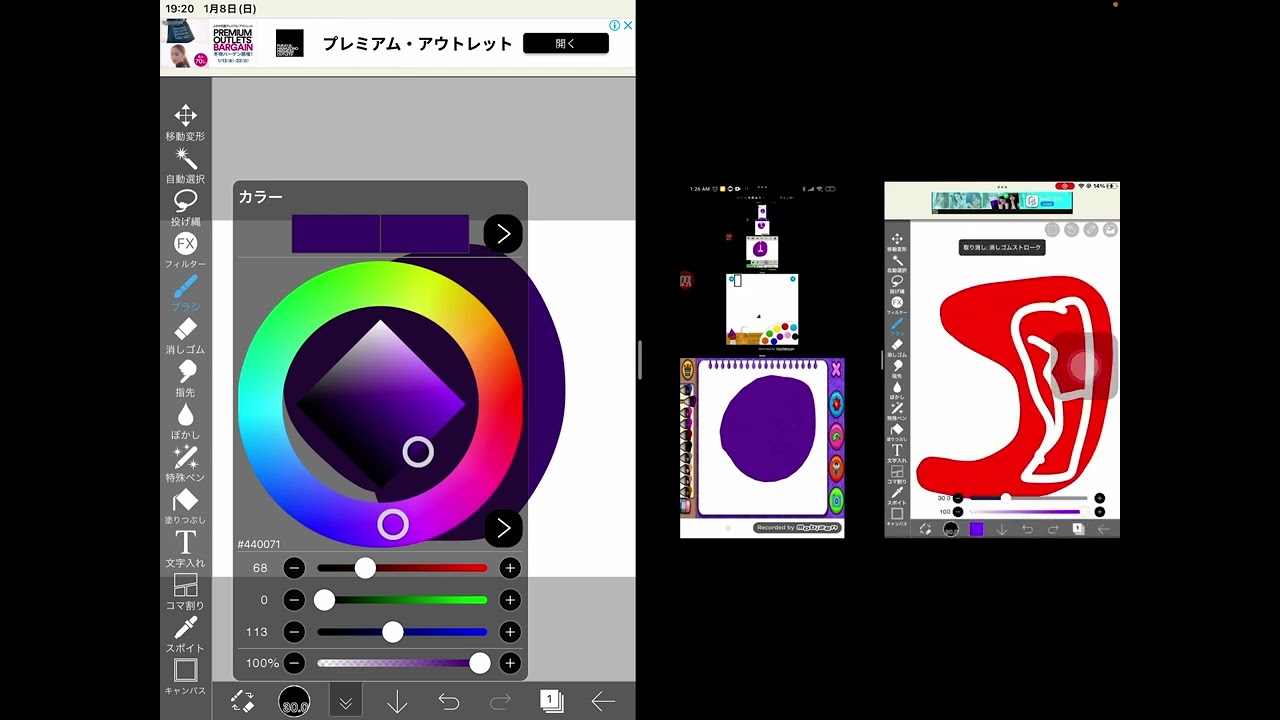1280x720 pixels.
Task: Select the 塗りつぶし bucket fill tool in left app
Action: pyautogui.click(x=185, y=506)
